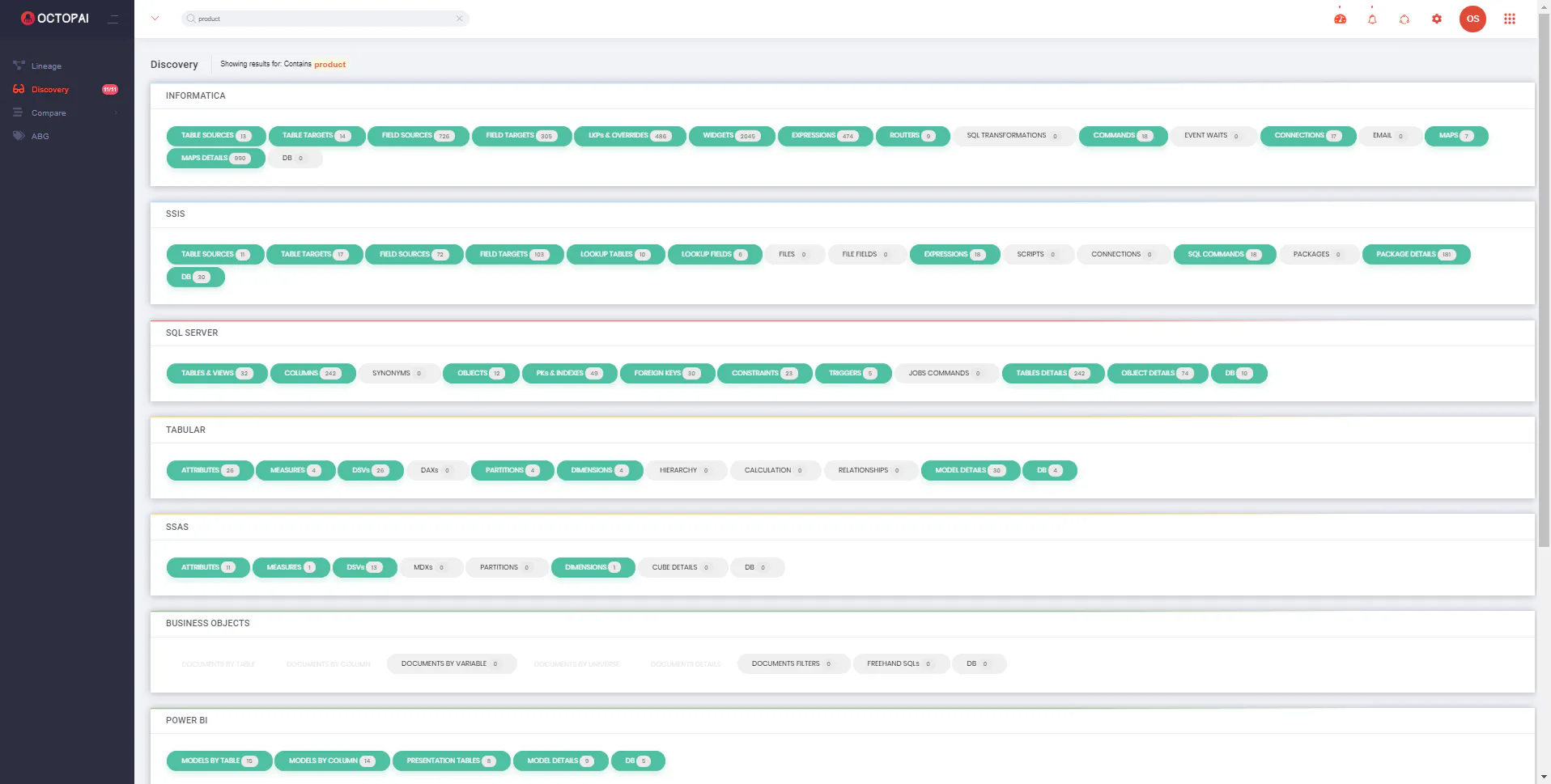Image resolution: width=1551 pixels, height=784 pixels.
Task: Click Tabular Relationships pill
Action: pyautogui.click(x=871, y=471)
